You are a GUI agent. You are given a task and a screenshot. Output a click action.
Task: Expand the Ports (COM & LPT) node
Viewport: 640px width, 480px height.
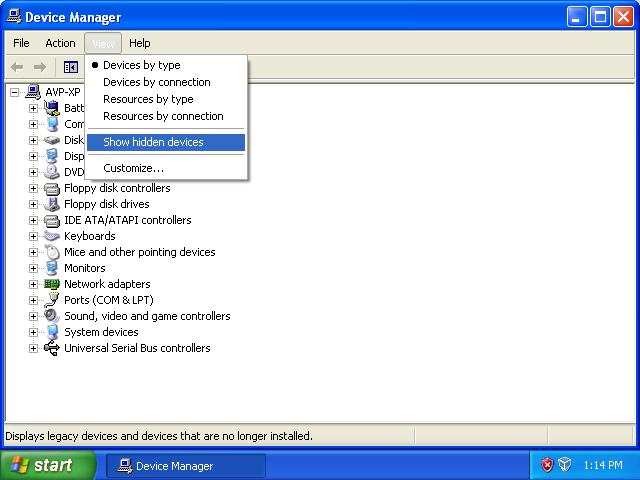coord(33,300)
